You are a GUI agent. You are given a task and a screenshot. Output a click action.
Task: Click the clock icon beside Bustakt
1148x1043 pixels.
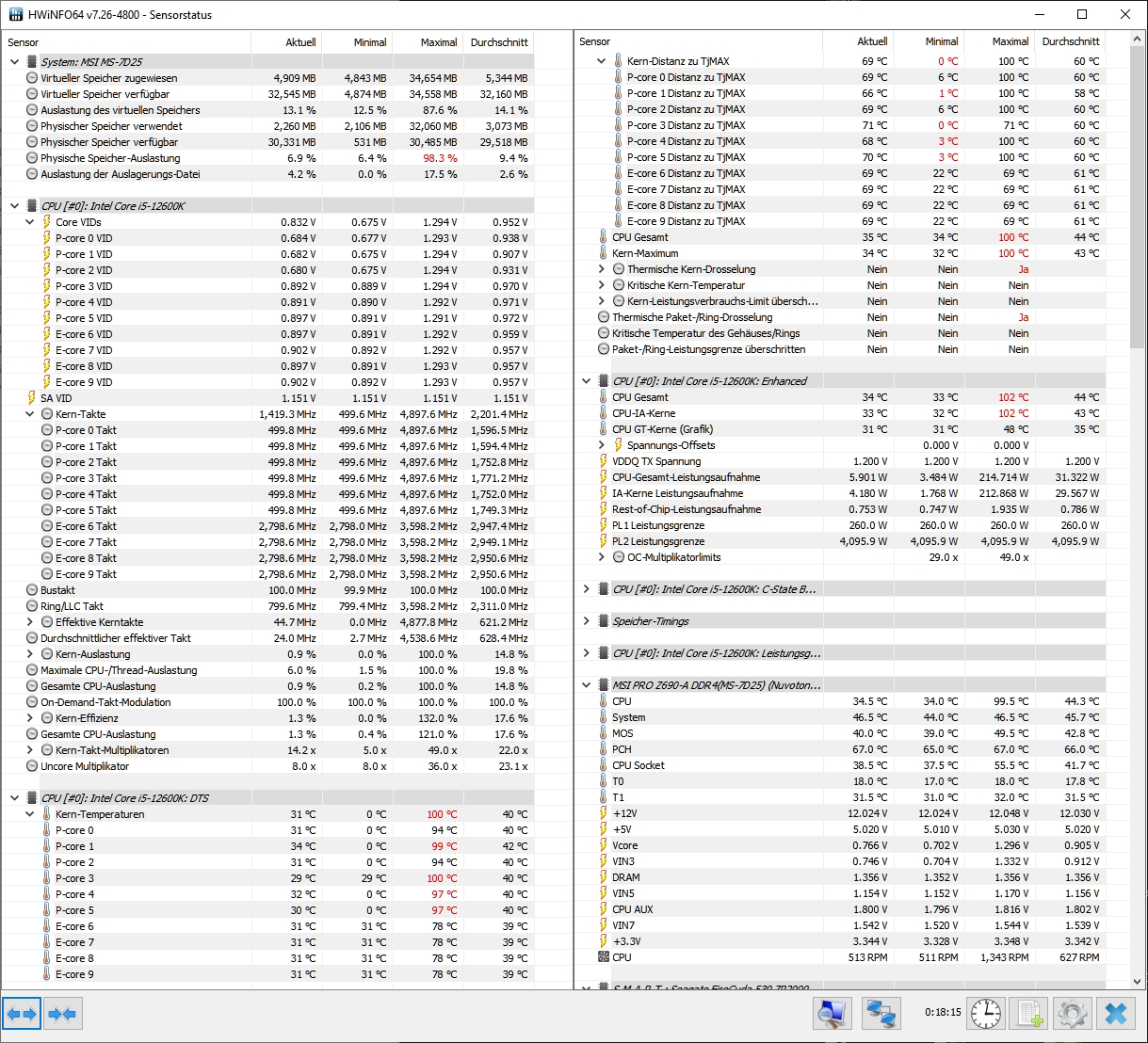[31, 590]
